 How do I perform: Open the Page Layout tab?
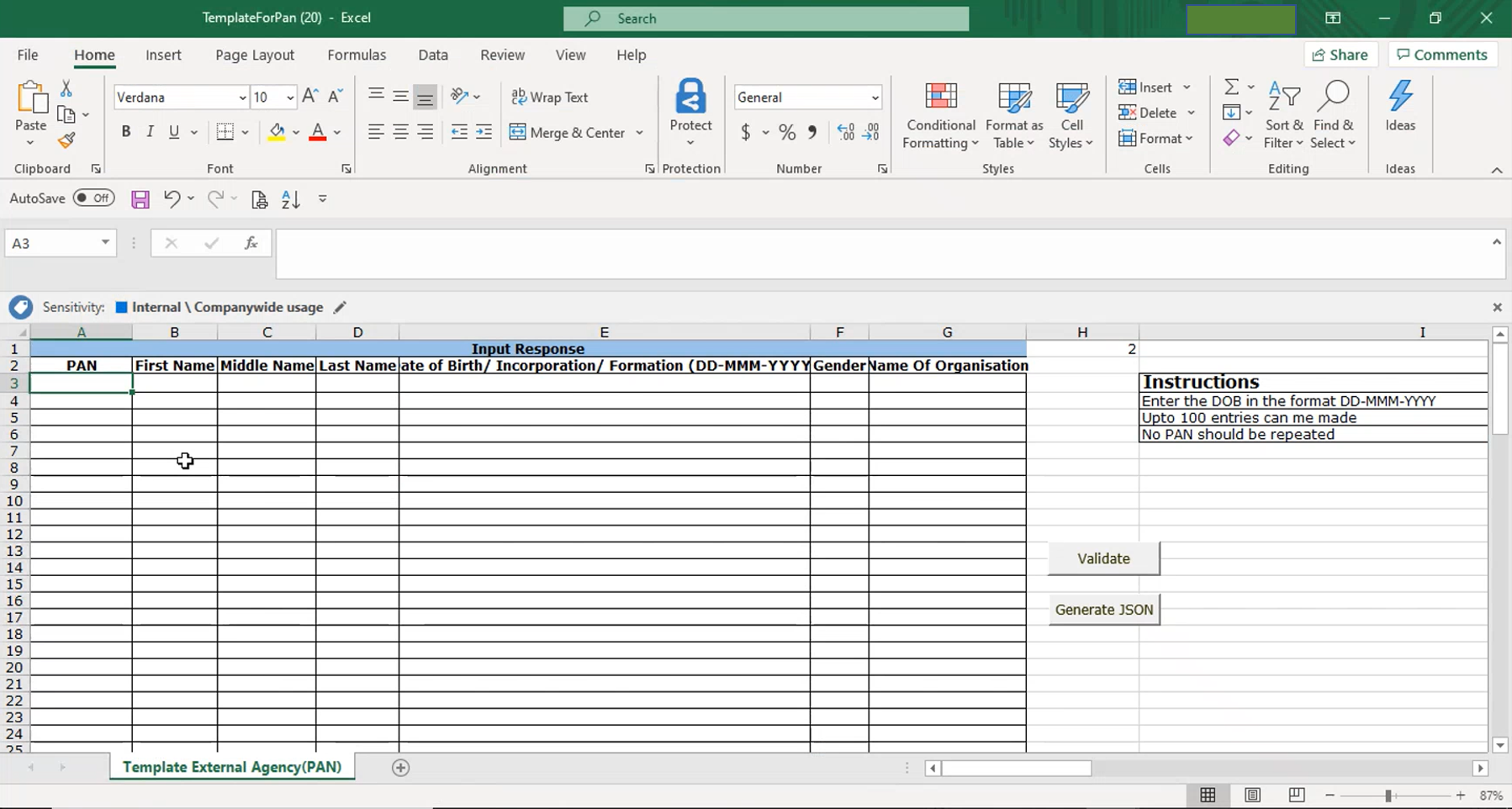tap(254, 55)
